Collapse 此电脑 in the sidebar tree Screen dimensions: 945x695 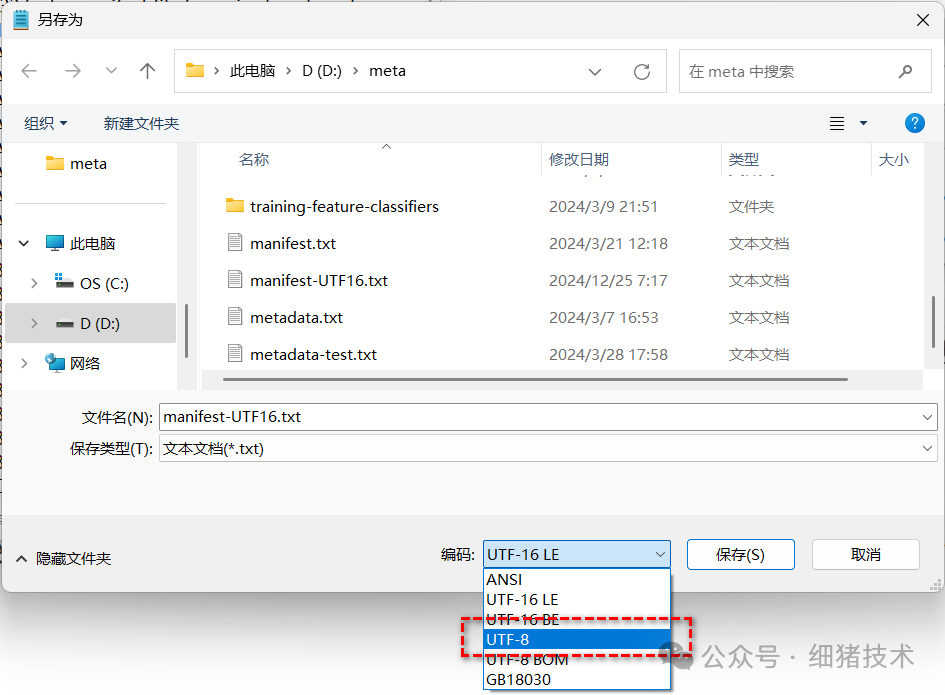click(22, 243)
